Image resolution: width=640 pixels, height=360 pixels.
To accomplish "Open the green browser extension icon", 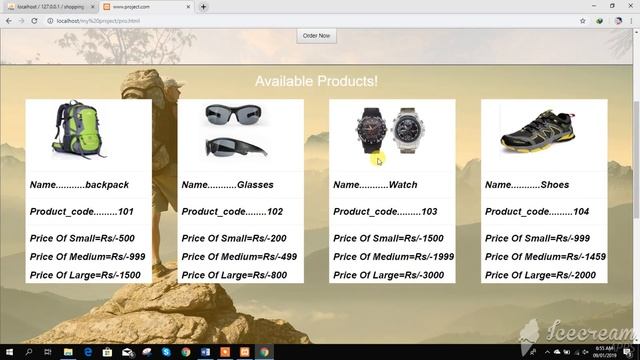I will [x=600, y=21].
